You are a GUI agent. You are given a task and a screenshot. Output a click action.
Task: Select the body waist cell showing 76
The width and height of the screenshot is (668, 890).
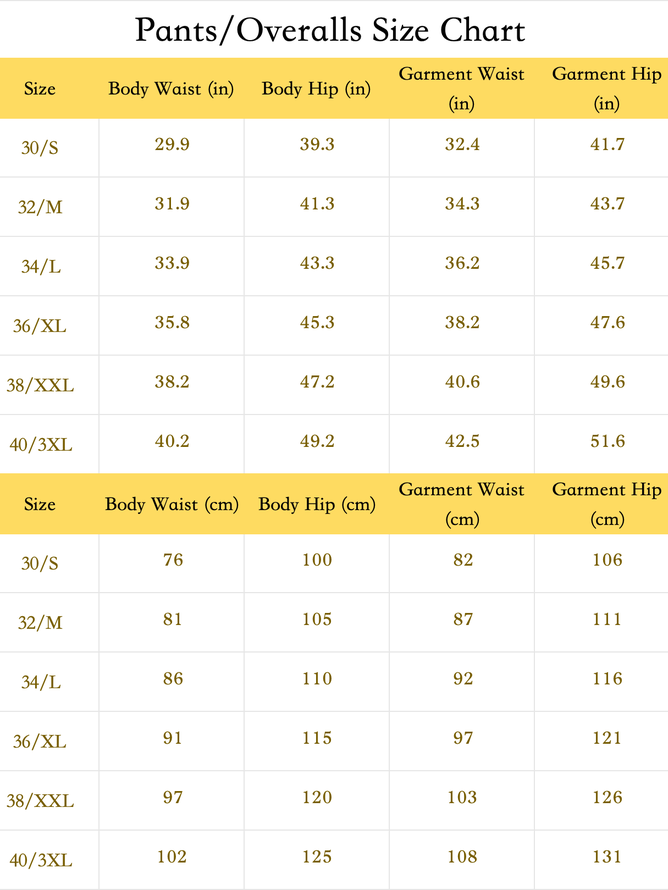(173, 560)
